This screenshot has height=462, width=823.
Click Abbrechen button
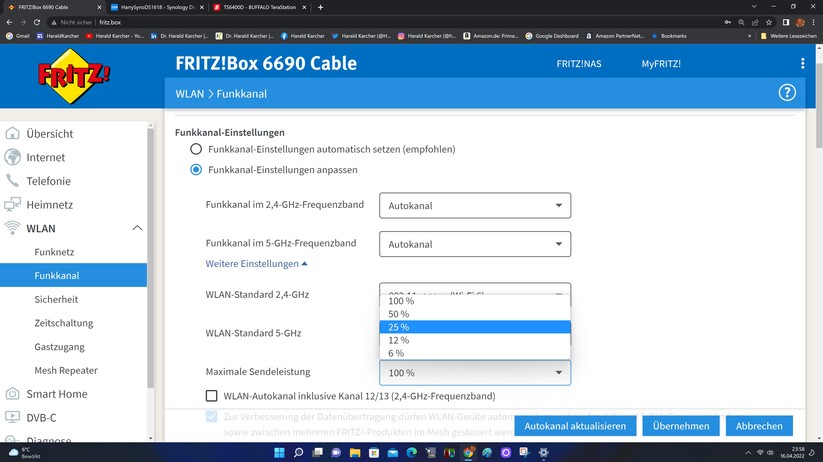pos(759,426)
